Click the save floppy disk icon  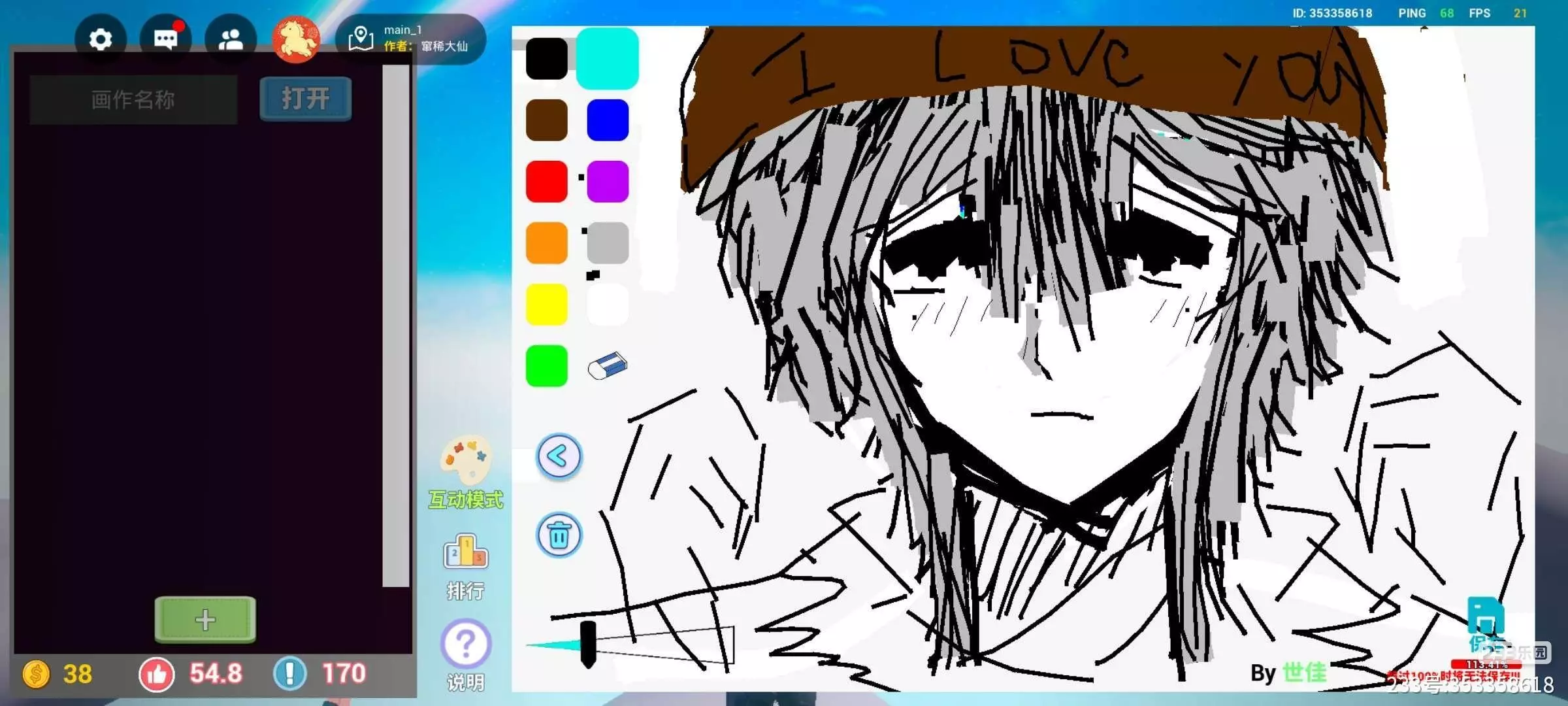pos(1485,616)
